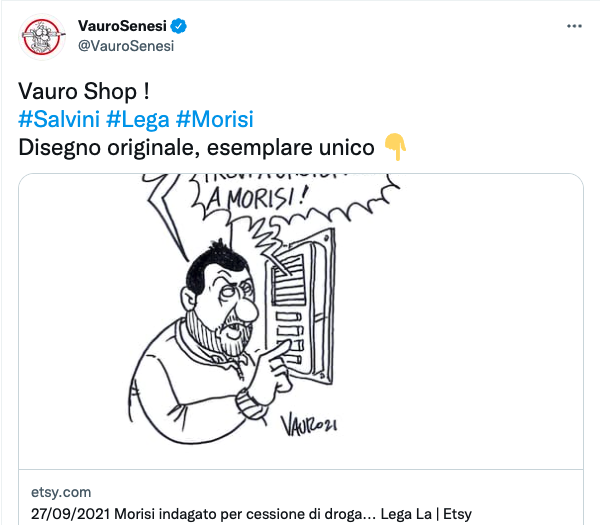The image size is (600, 525).
Task: Click the caricature's pointing finger
Action: (276, 350)
